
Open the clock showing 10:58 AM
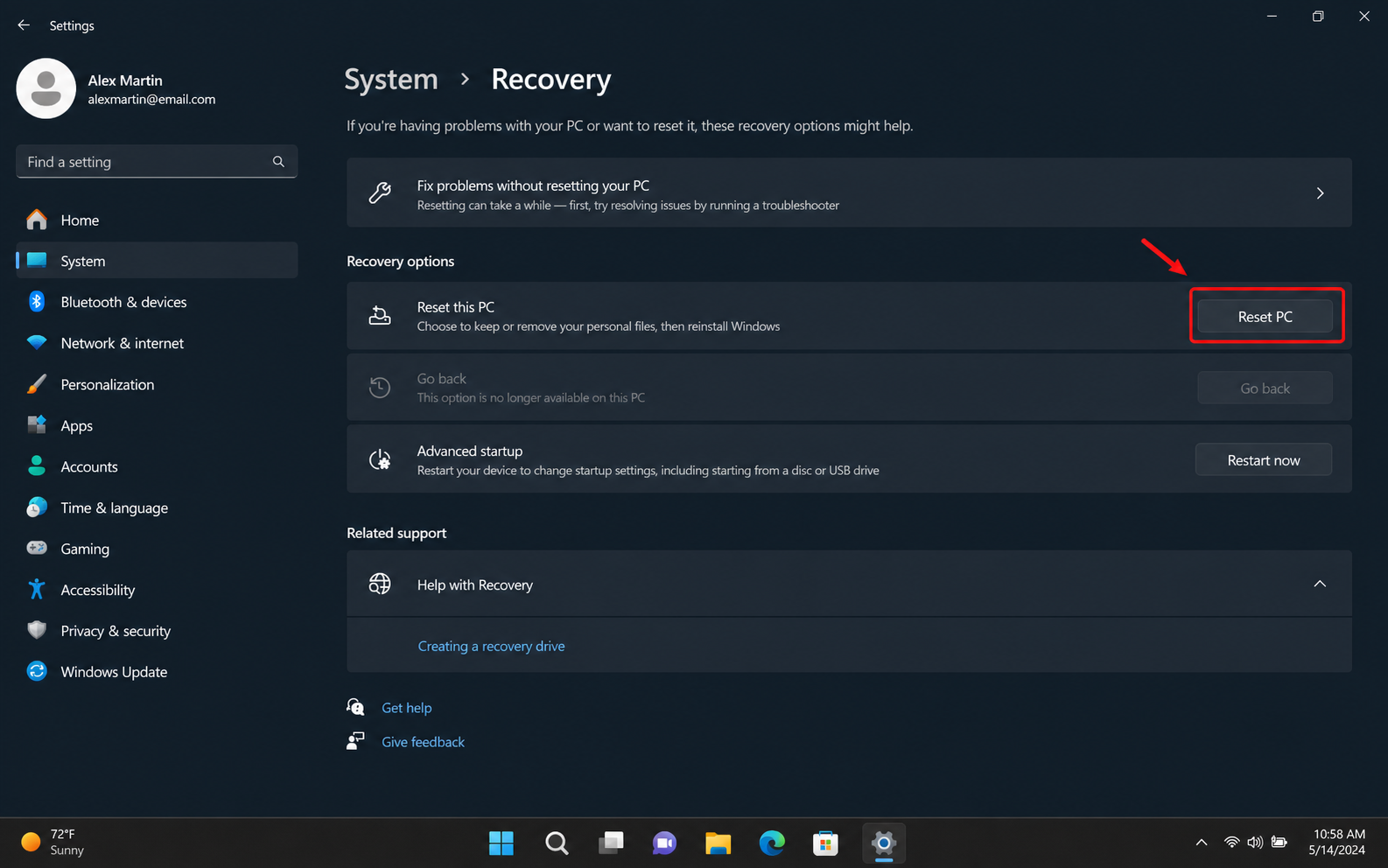(x=1338, y=843)
